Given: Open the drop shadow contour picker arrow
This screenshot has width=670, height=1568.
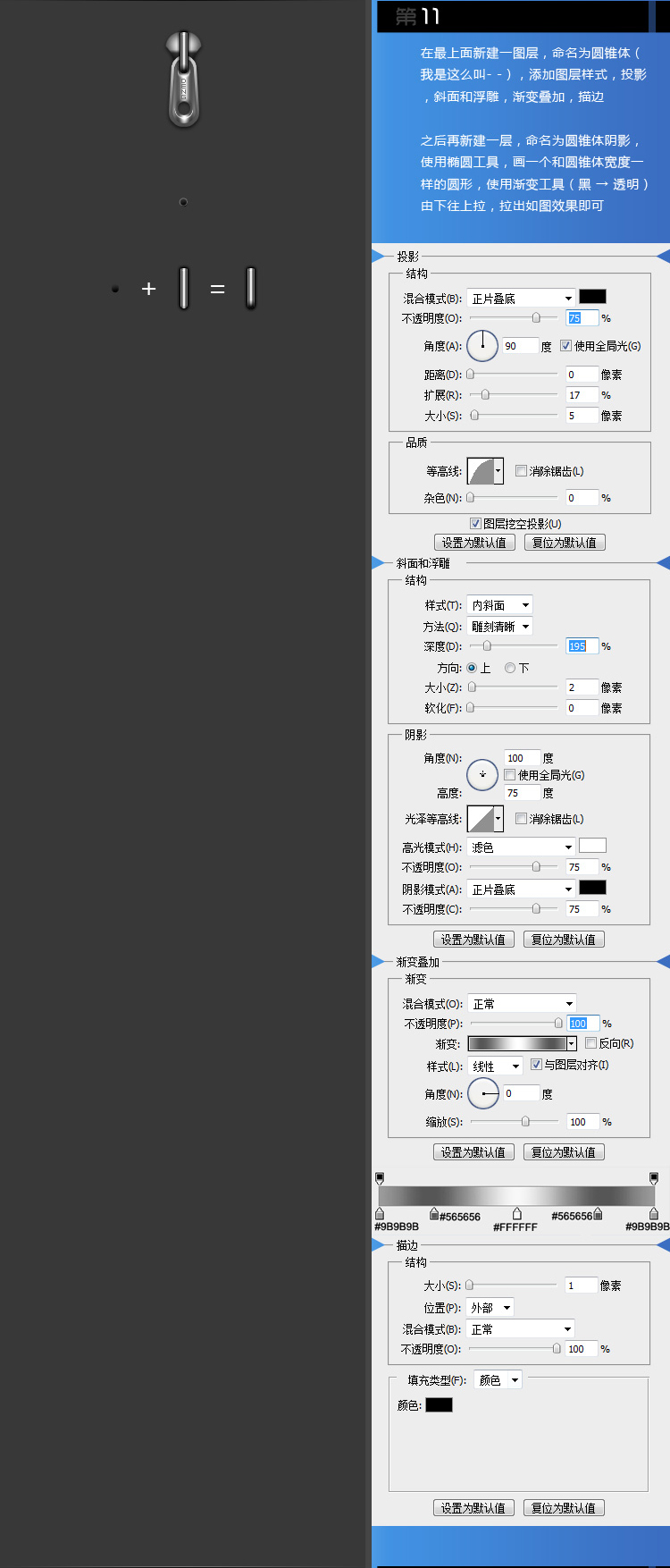Looking at the screenshot, I should (498, 471).
